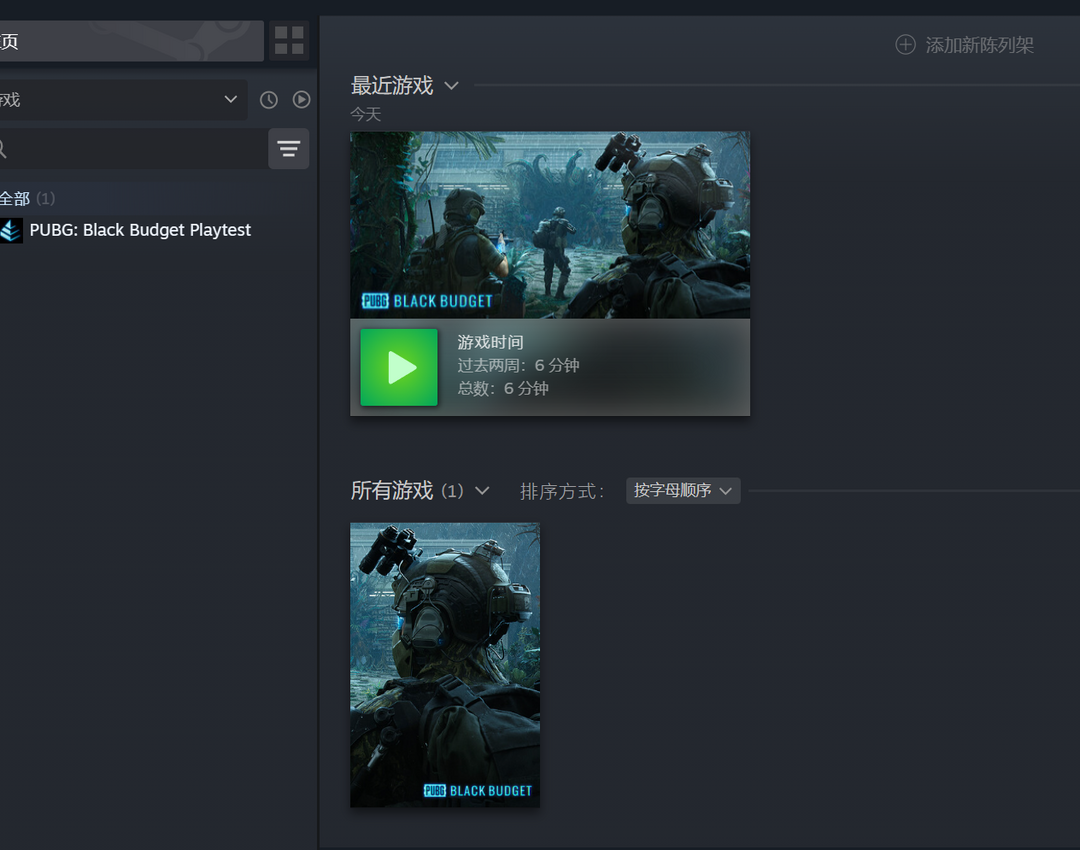Open the collections grid view icon
The height and width of the screenshot is (850, 1080).
tap(289, 41)
